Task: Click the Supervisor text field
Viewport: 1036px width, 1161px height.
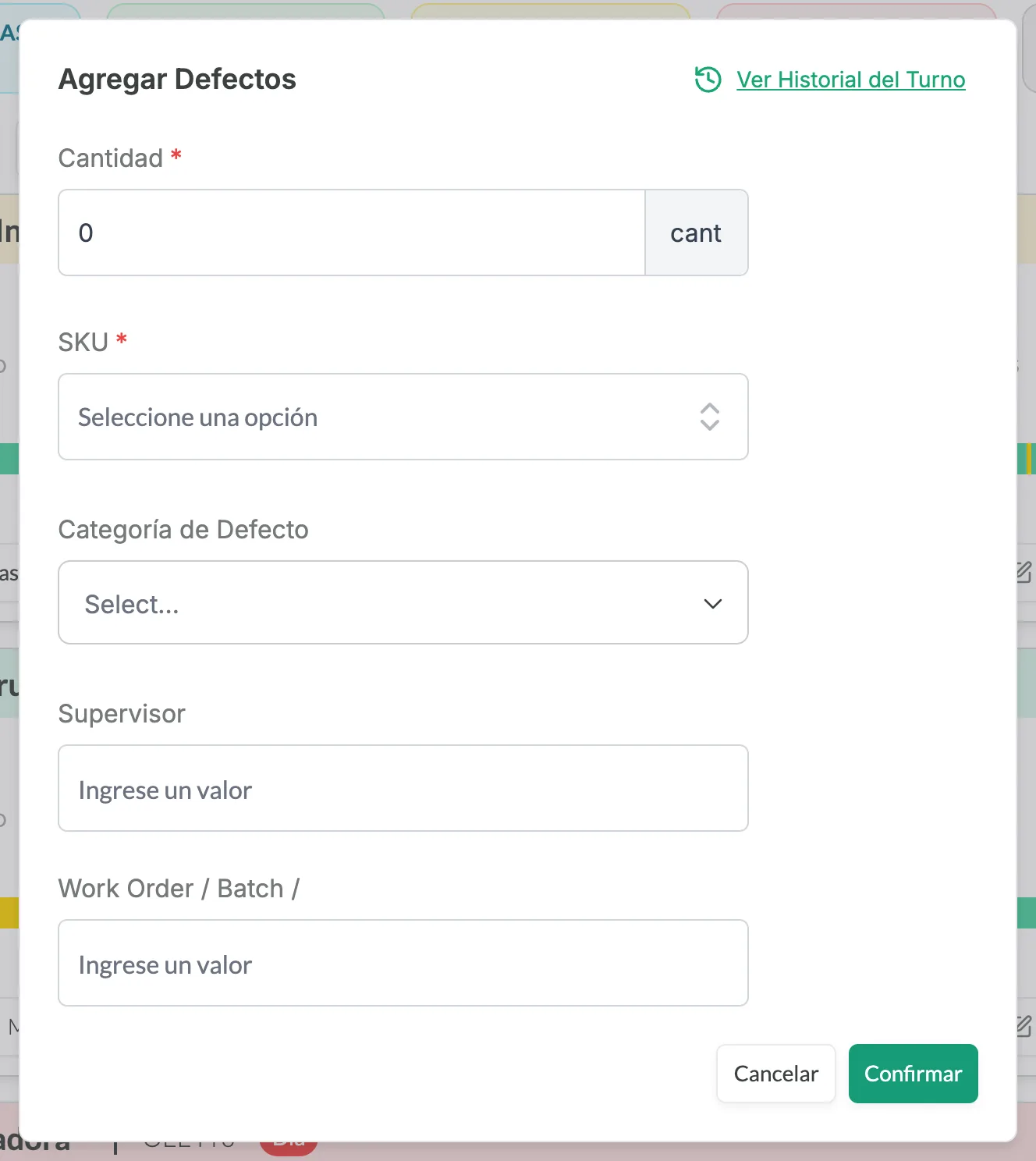Action: coord(403,788)
